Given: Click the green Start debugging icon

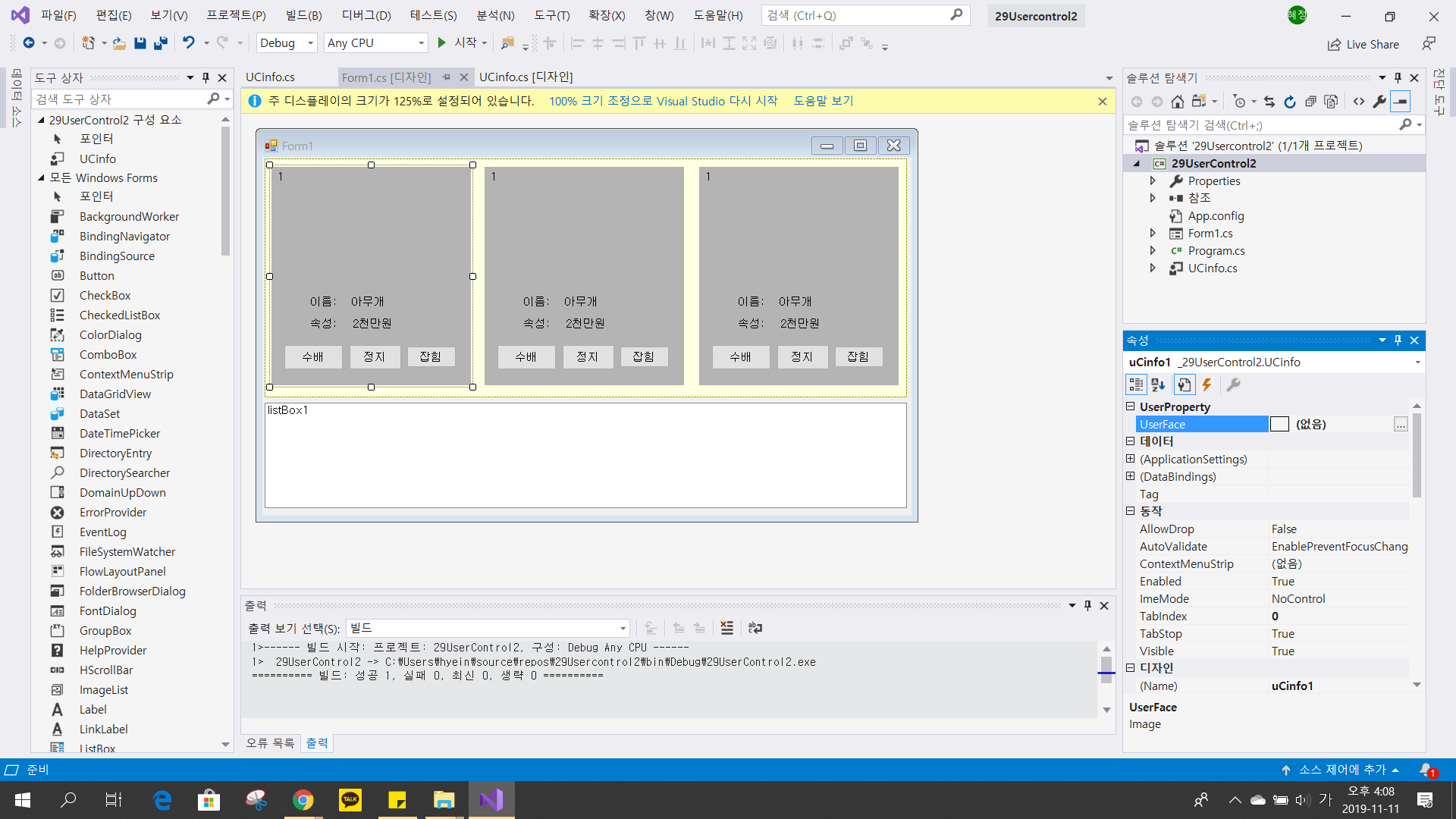Looking at the screenshot, I should tap(442, 43).
